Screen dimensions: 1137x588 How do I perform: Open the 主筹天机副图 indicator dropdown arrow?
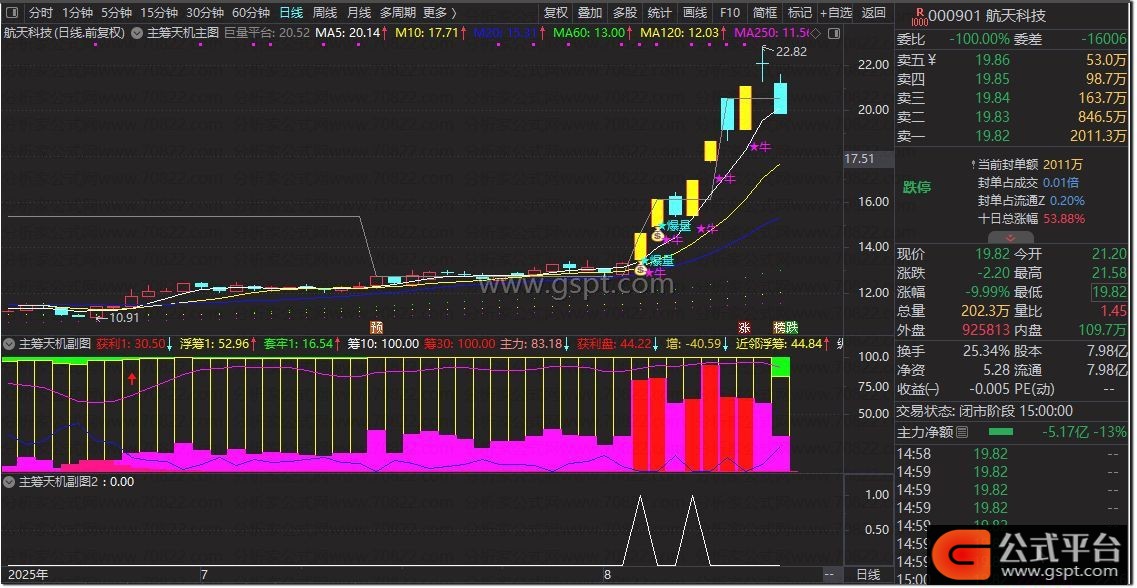[9, 343]
